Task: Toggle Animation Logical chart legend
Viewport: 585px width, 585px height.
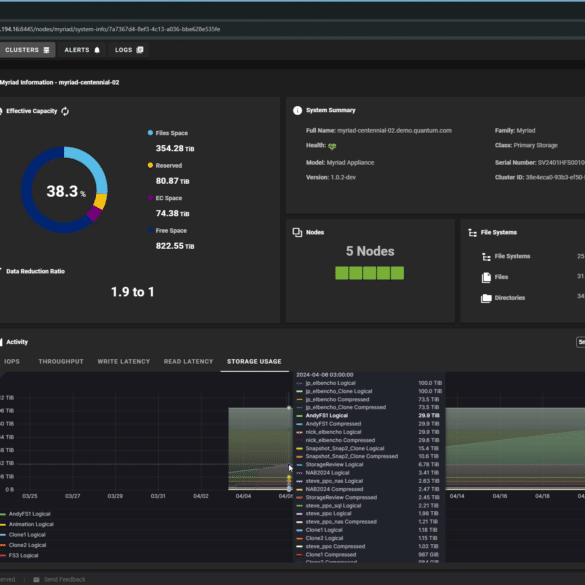Action: point(27,524)
